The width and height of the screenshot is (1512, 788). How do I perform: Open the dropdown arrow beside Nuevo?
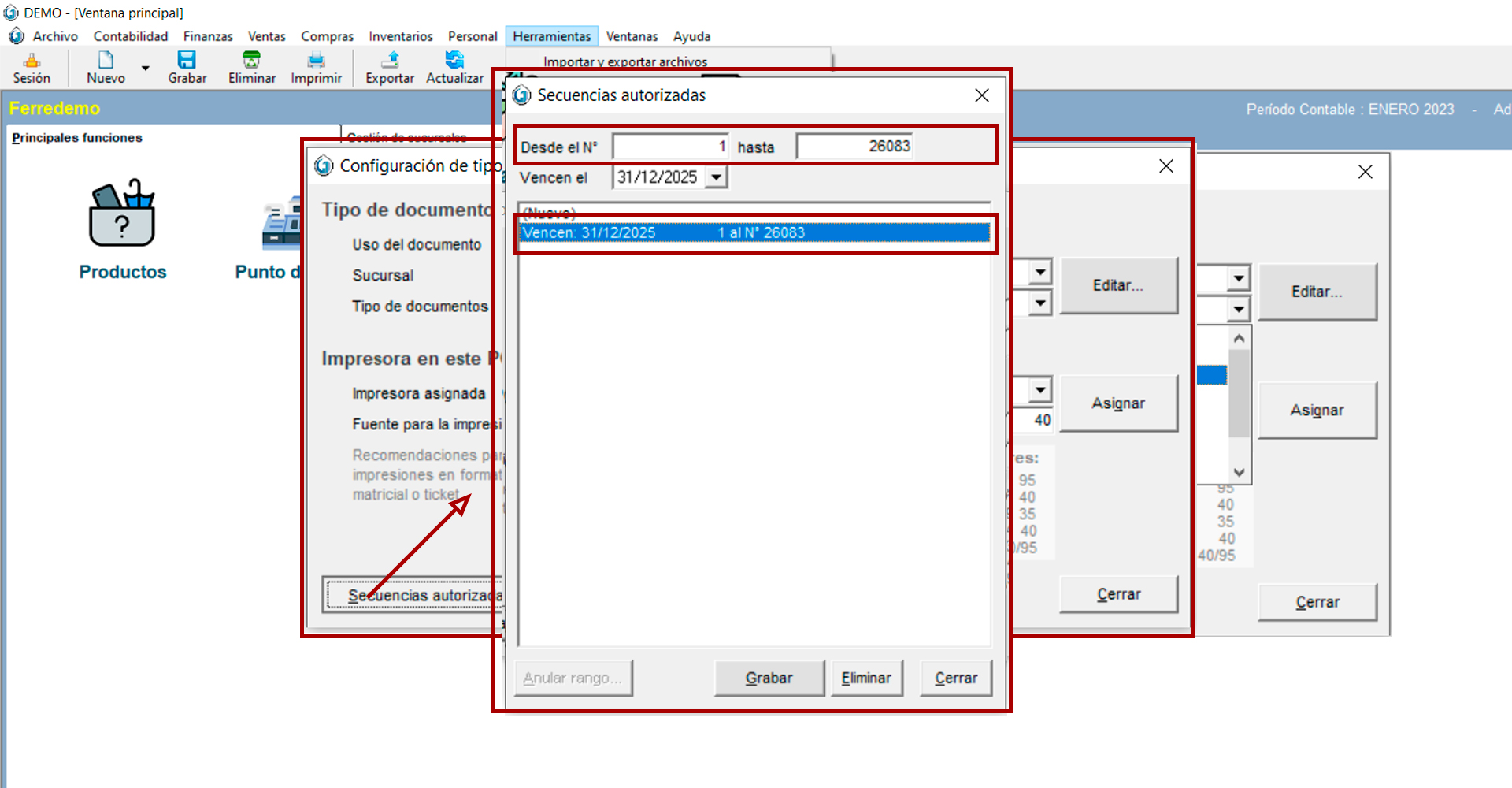[x=145, y=69]
